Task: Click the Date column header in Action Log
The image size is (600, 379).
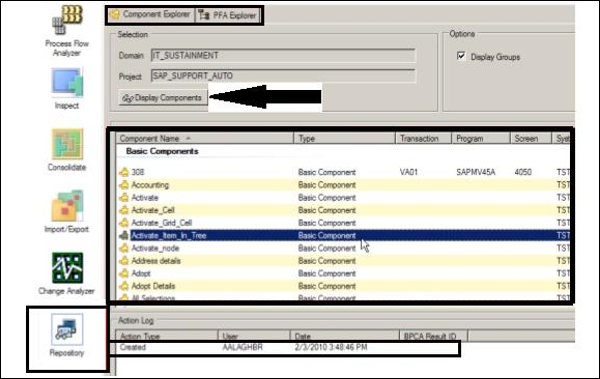Action: (x=344, y=336)
